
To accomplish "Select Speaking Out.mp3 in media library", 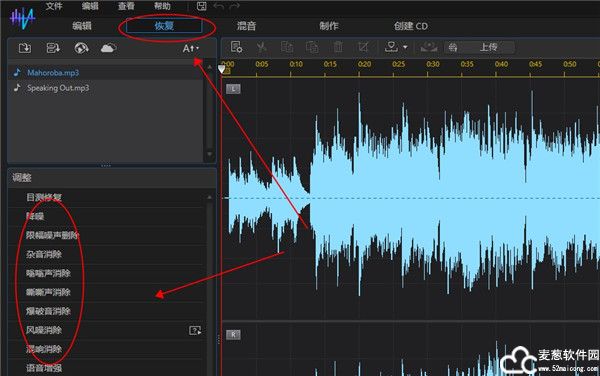I will [58, 88].
